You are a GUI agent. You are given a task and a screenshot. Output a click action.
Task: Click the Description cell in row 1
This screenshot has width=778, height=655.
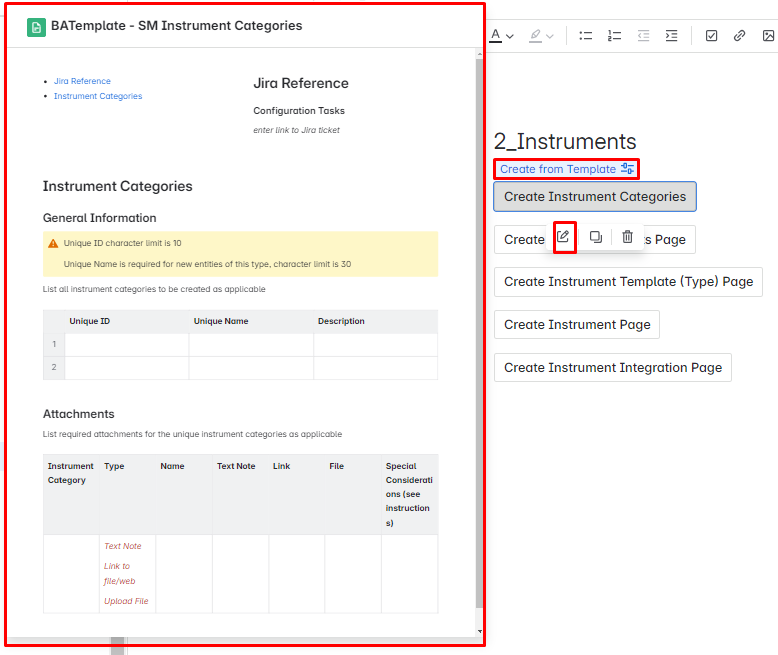pos(376,344)
